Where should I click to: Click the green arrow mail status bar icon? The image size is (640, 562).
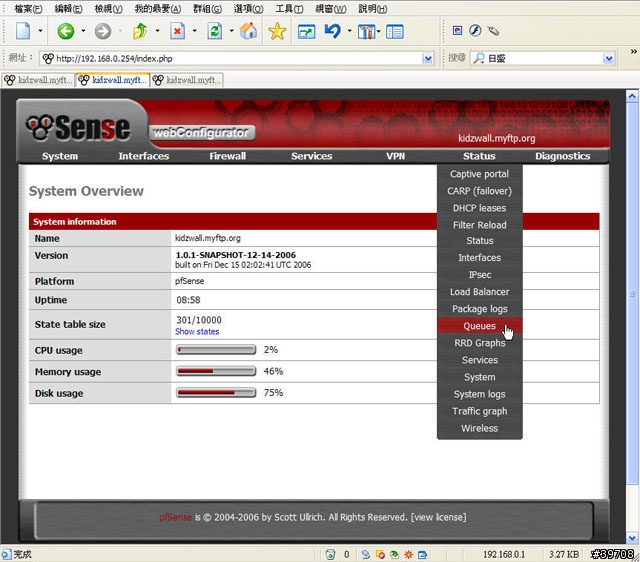point(394,554)
